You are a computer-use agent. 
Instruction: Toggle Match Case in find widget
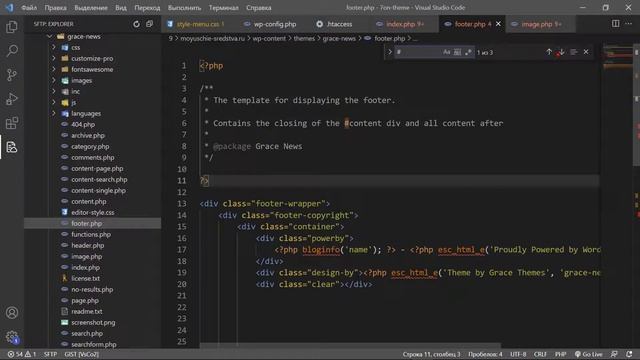pos(447,52)
